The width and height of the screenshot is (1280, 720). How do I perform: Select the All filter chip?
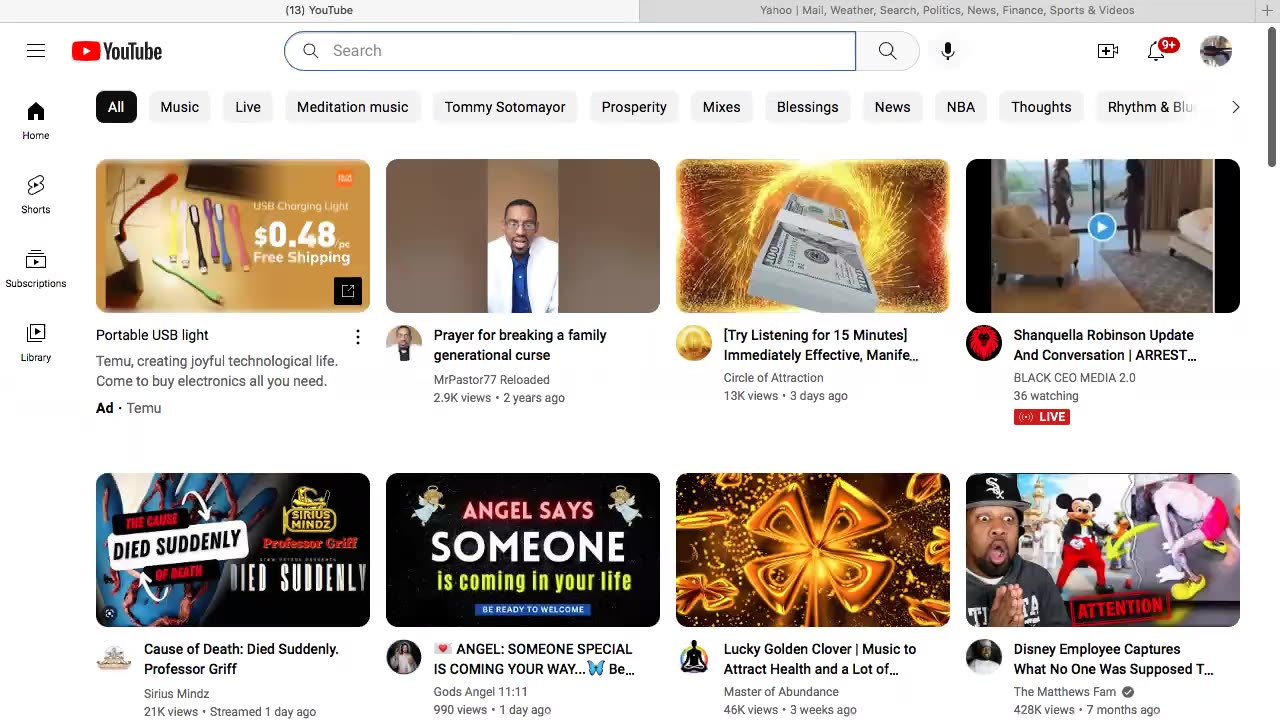click(116, 107)
